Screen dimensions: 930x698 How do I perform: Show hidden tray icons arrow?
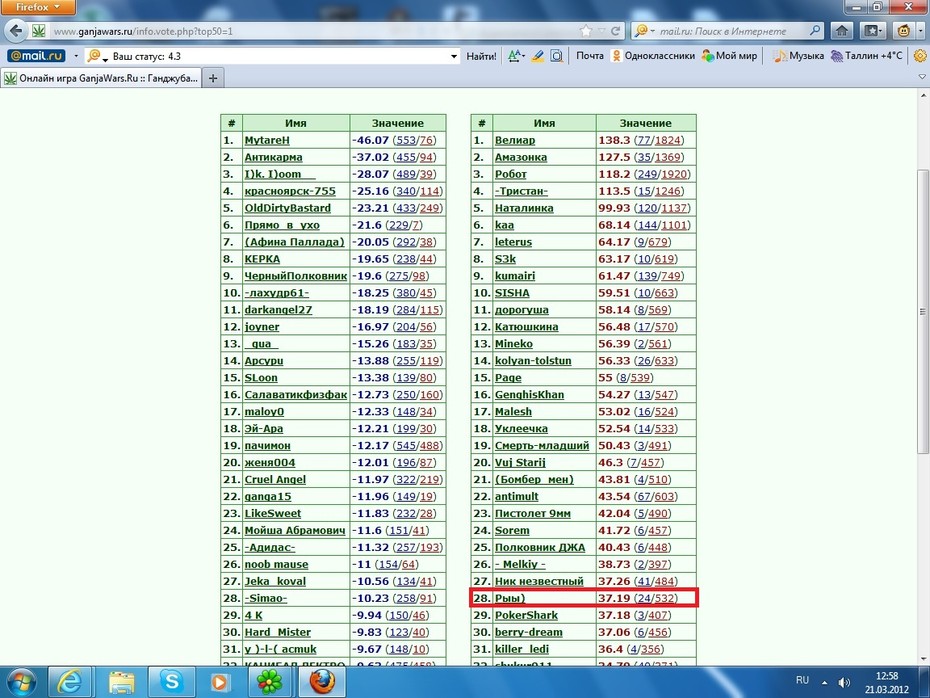click(x=824, y=683)
